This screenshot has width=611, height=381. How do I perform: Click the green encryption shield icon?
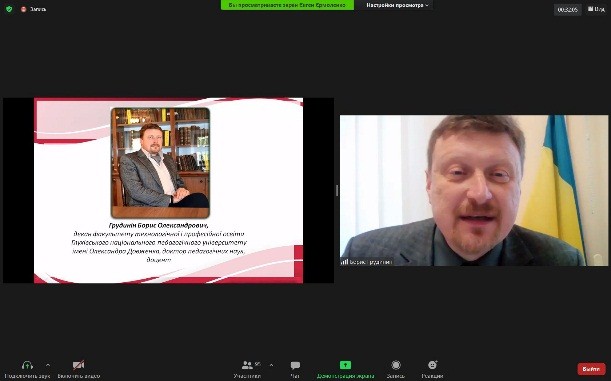(9, 9)
